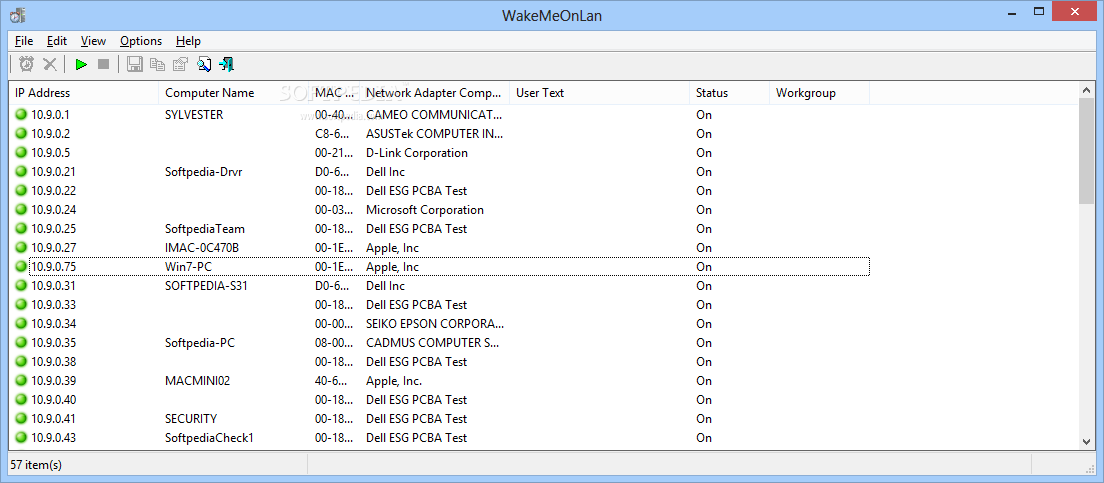Click the green status icon for 10.9.0.27
Screen dimensions: 1104x483
(20, 247)
